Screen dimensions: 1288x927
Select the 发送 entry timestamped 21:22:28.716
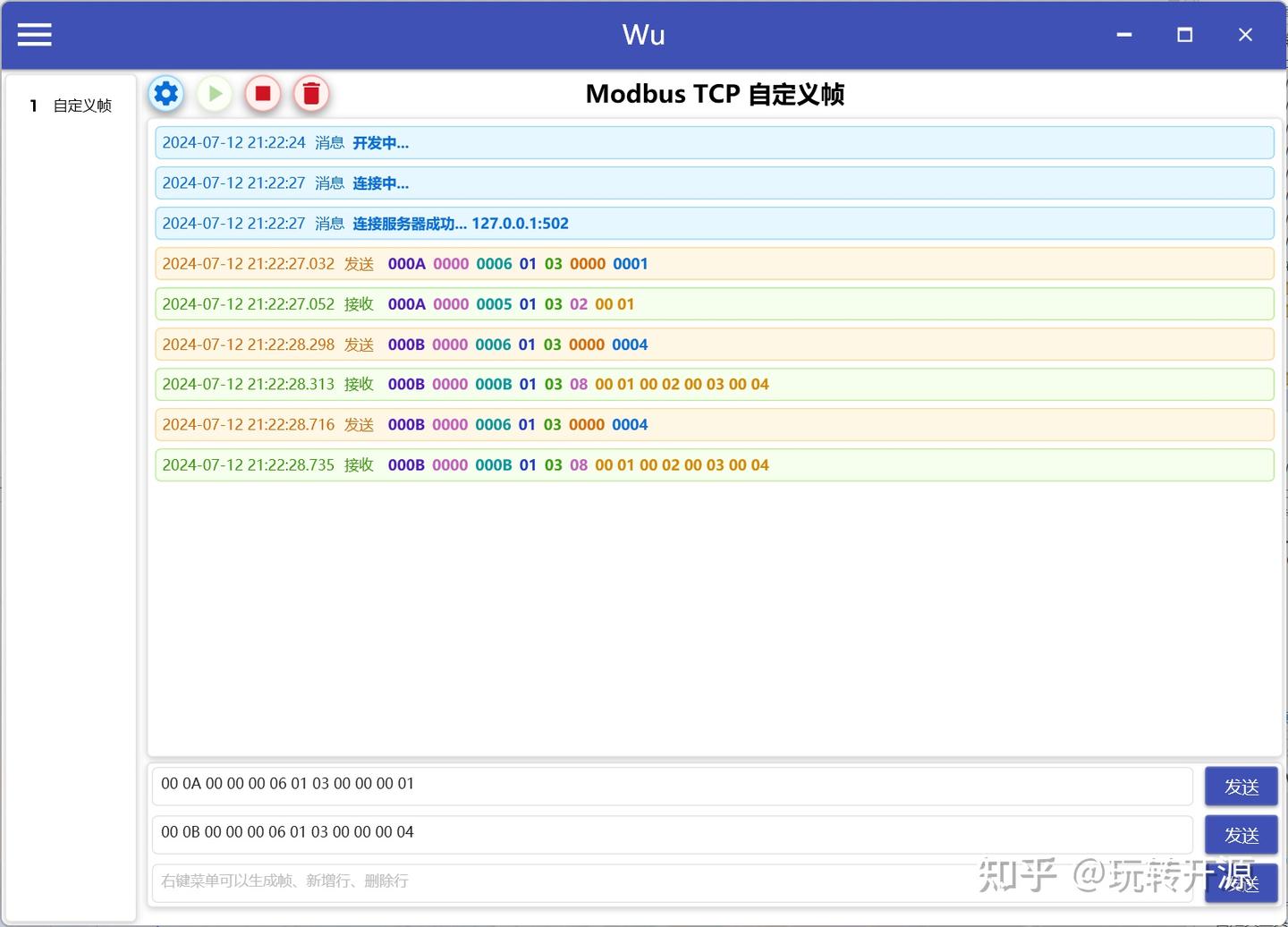coord(715,424)
